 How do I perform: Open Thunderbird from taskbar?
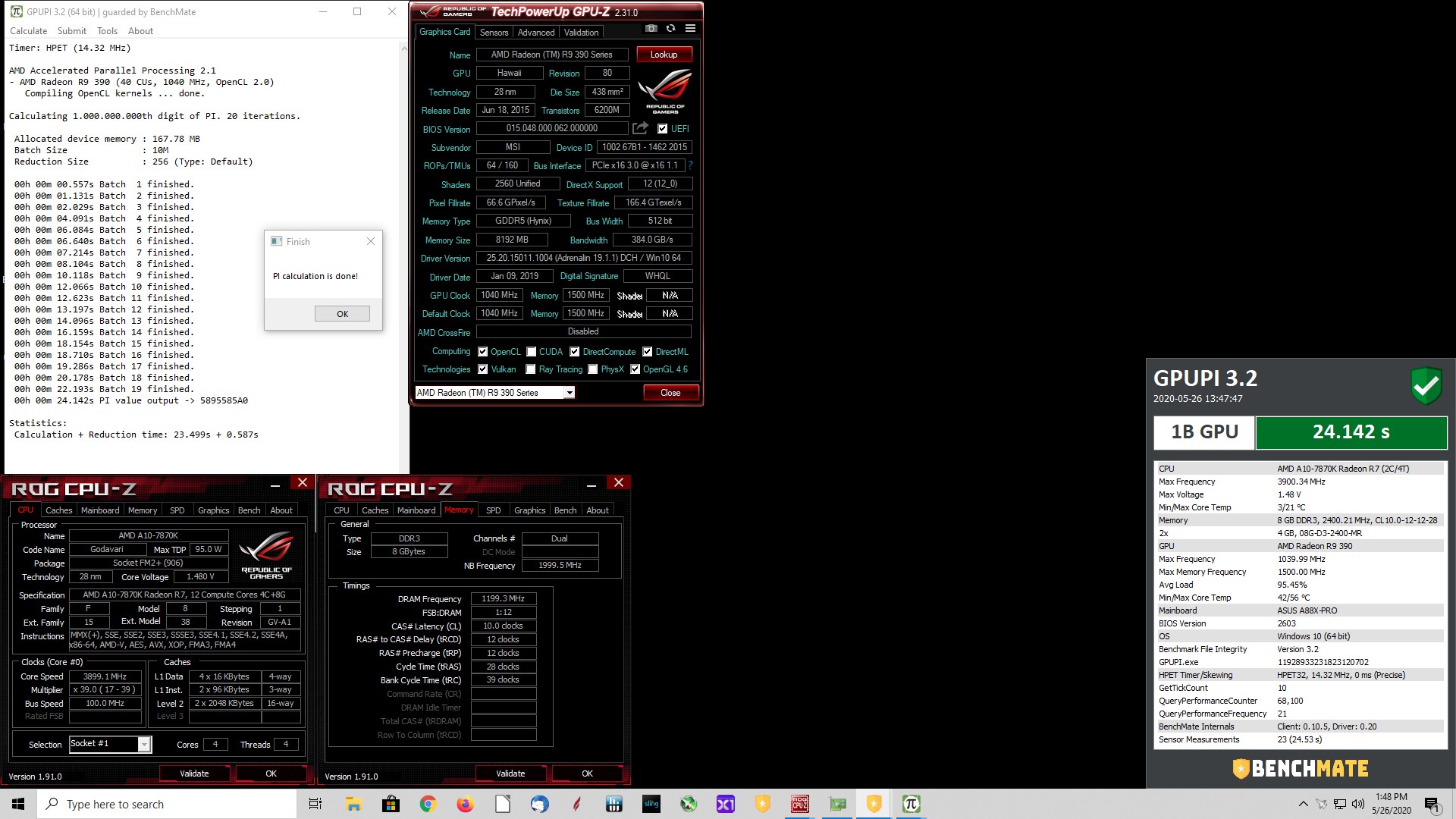click(539, 804)
